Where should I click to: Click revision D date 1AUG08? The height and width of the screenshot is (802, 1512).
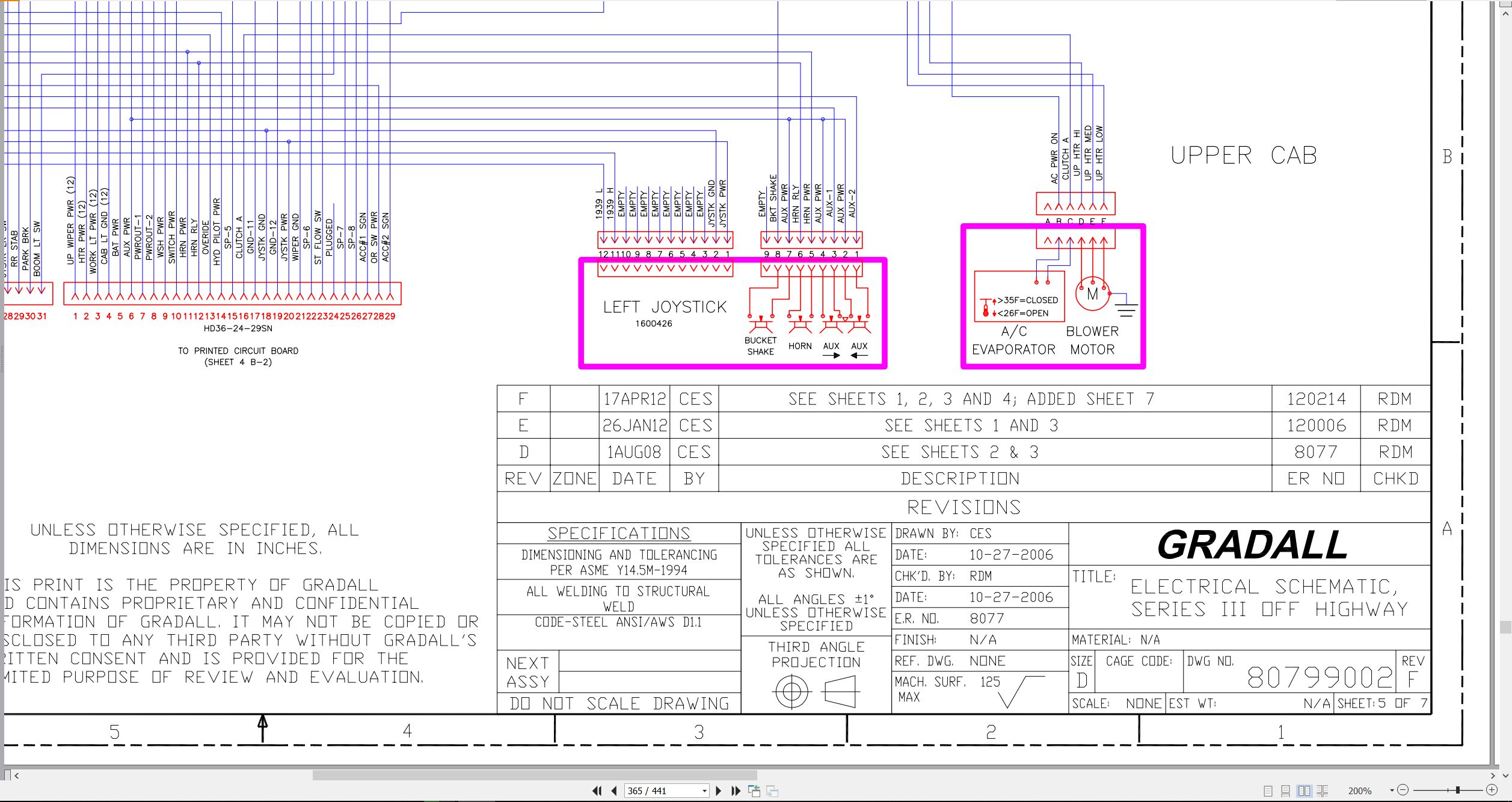[x=634, y=452]
